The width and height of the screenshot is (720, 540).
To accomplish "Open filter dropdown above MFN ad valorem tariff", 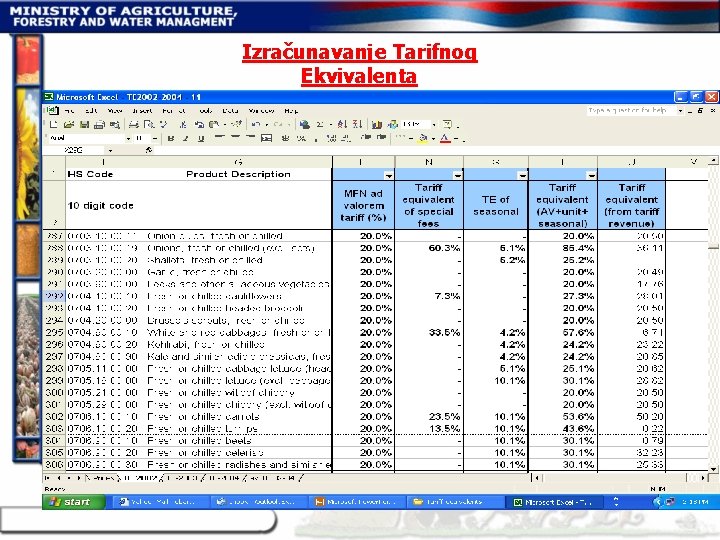I will click(388, 175).
